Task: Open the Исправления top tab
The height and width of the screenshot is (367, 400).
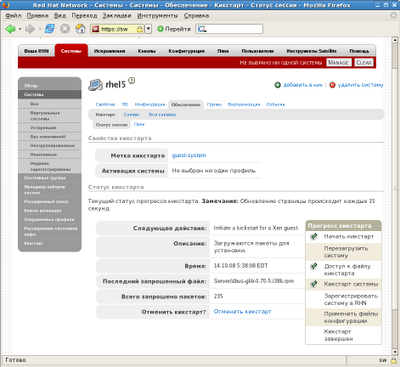Action: coord(109,51)
